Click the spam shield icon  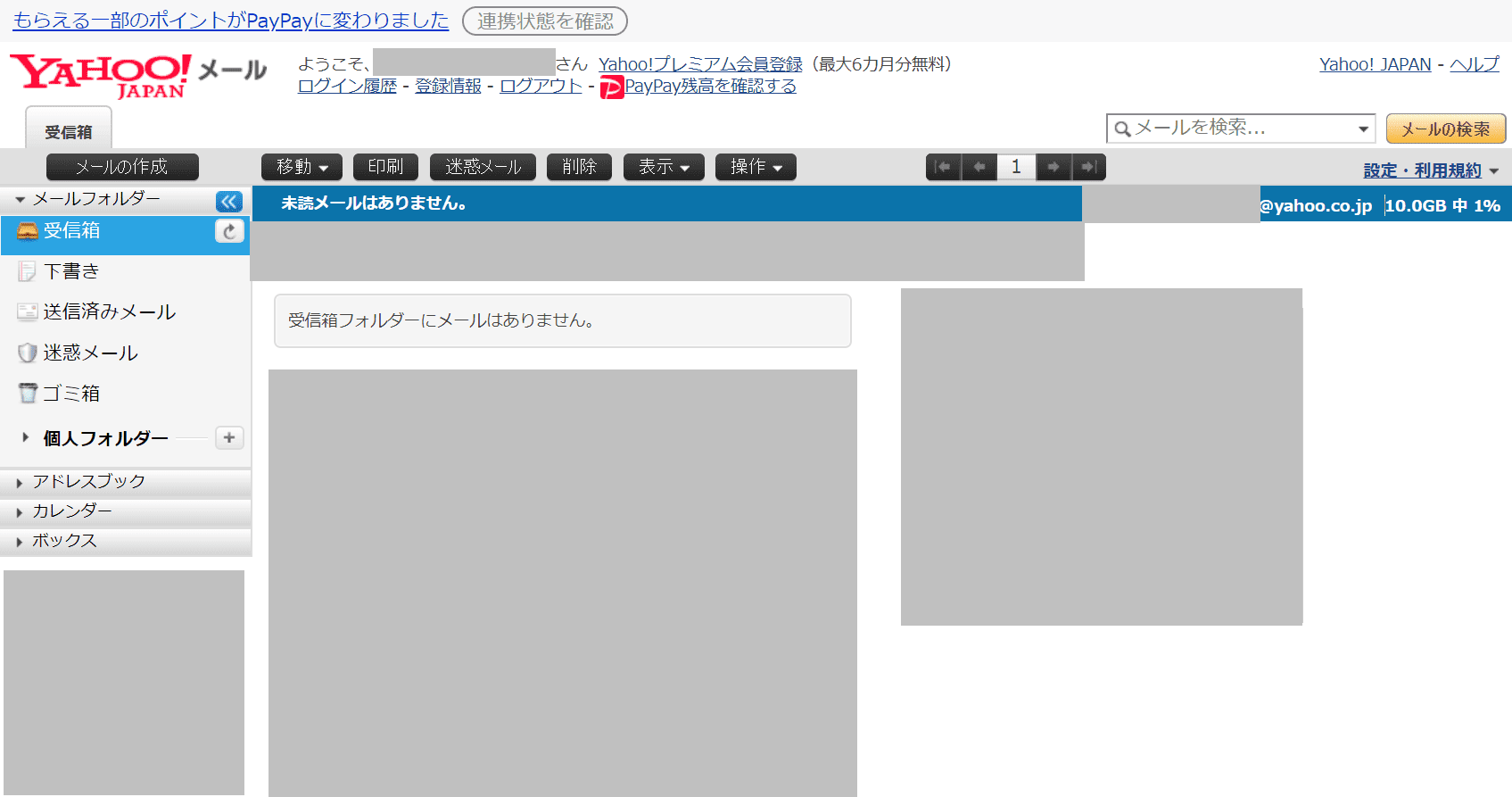[x=28, y=353]
